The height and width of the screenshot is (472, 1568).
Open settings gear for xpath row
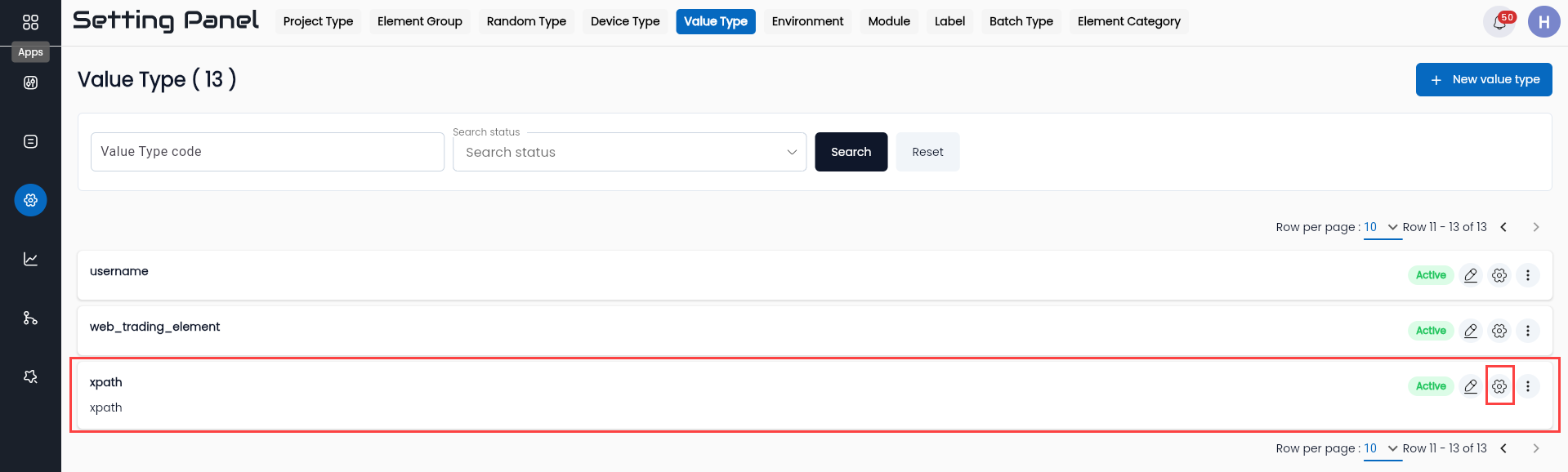point(1499,386)
